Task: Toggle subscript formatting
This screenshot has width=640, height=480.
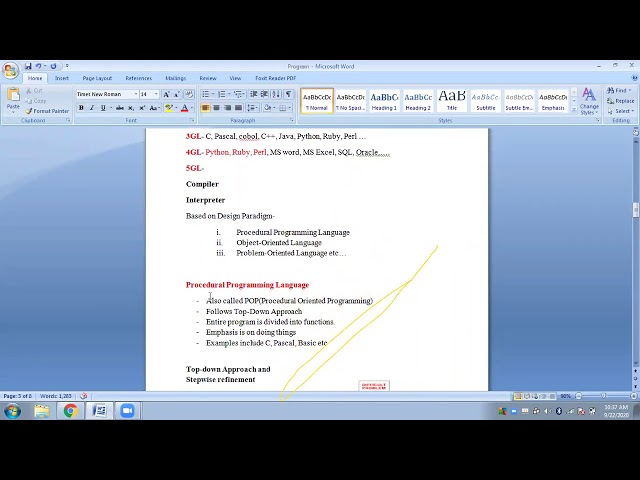Action: click(x=131, y=108)
